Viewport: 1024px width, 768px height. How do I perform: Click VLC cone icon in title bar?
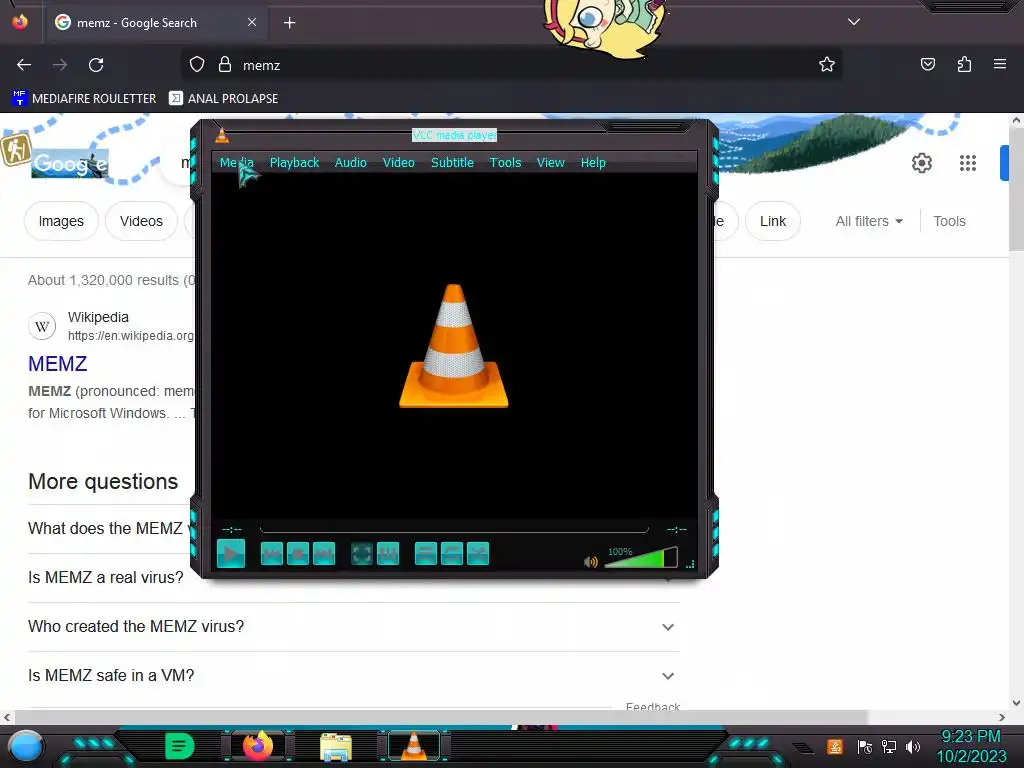point(222,135)
